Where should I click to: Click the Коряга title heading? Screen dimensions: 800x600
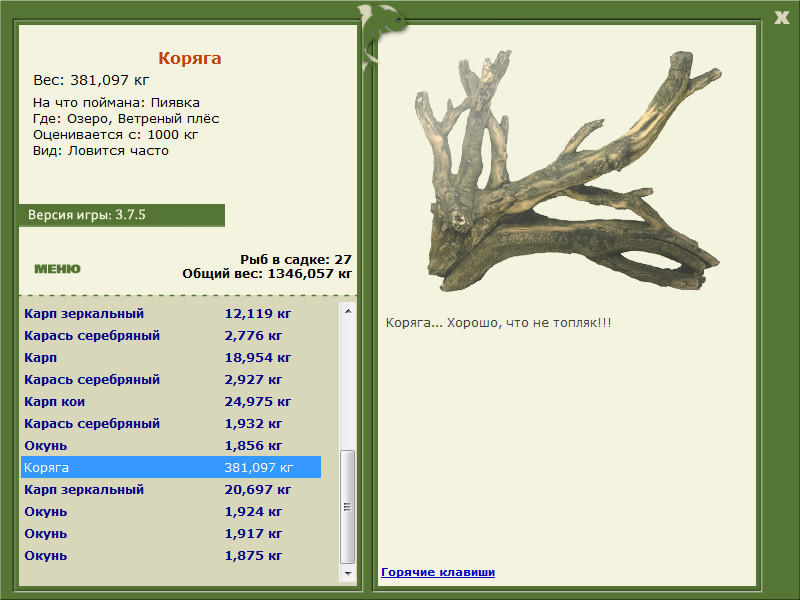pos(189,58)
